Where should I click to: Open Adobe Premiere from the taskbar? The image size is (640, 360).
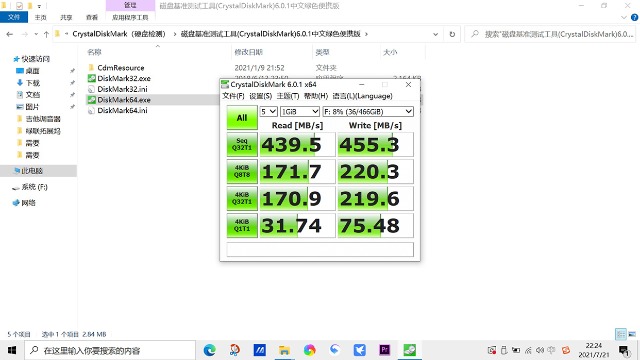pos(384,350)
